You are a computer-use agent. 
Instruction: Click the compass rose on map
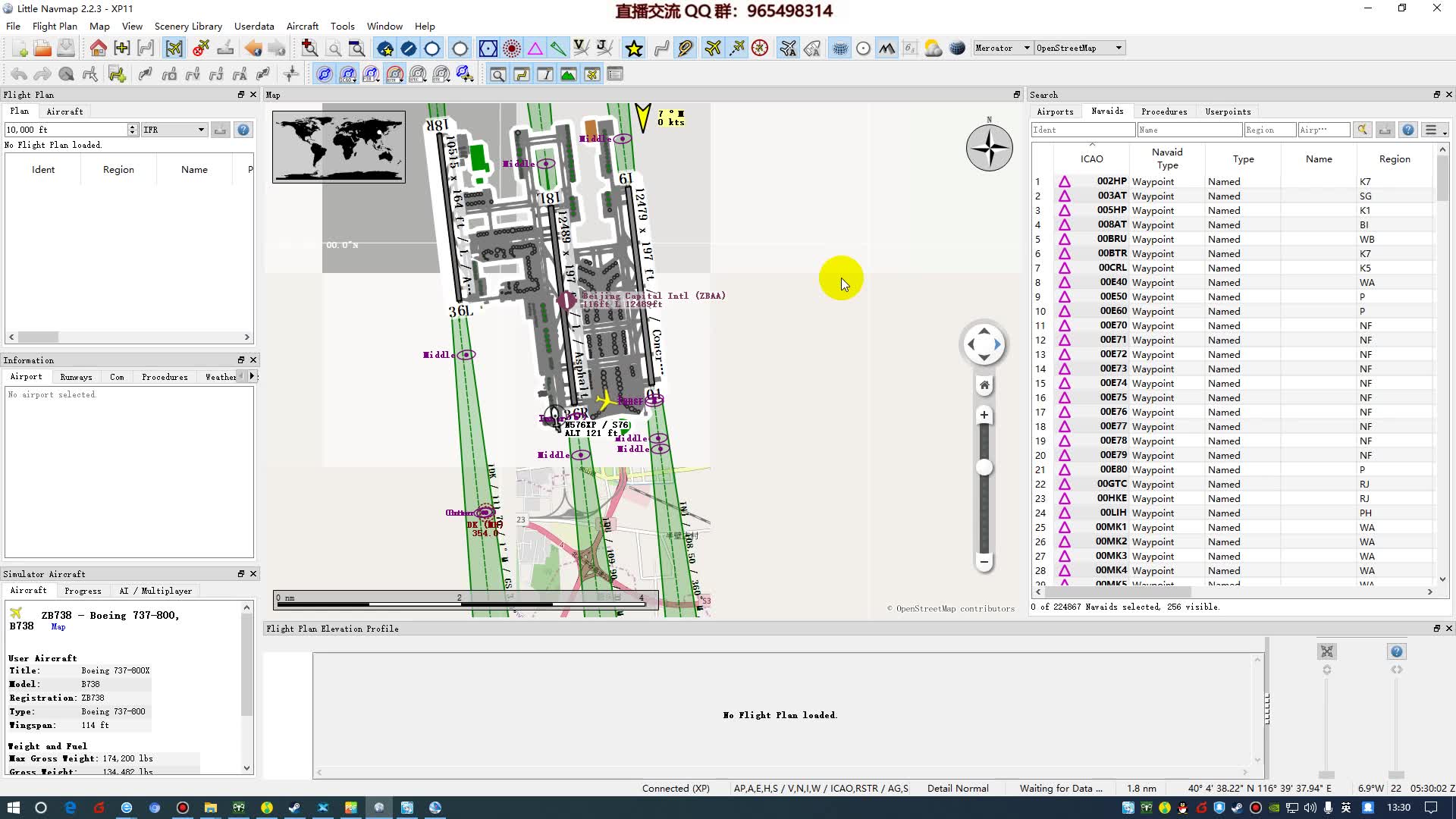(x=989, y=148)
